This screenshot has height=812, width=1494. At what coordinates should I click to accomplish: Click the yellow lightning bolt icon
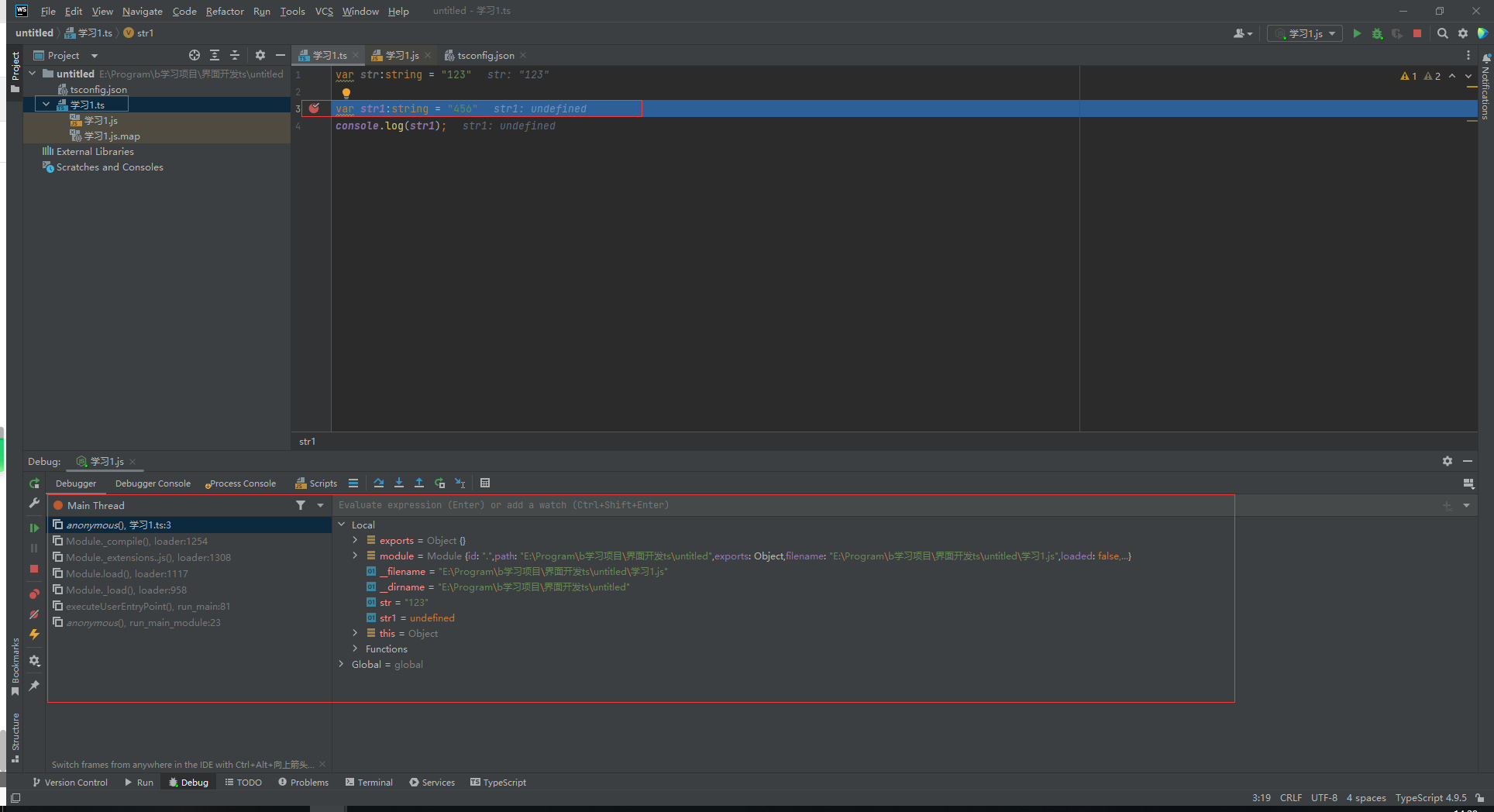pos(34,635)
